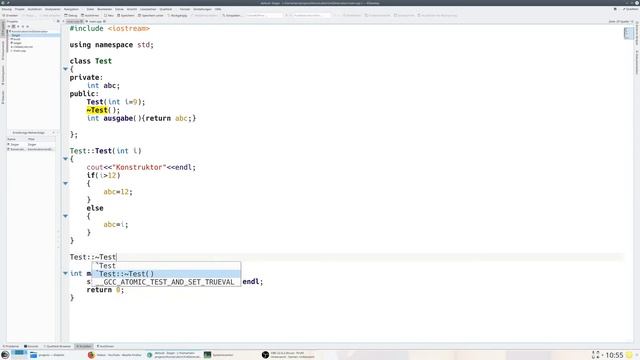
Task: Collapse the class Test body fold arrow
Action: coord(65,69)
